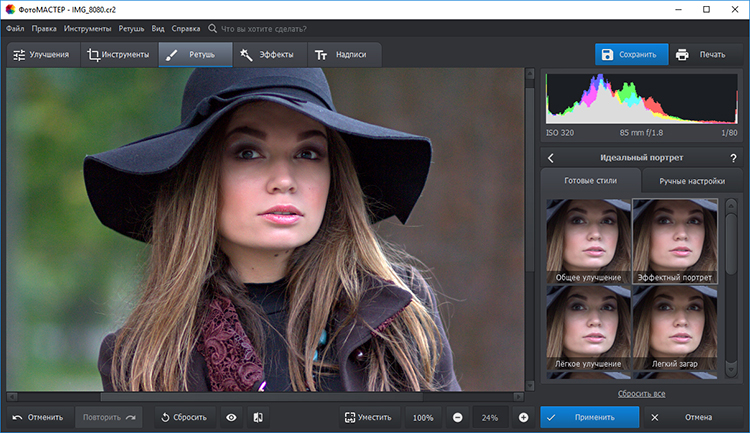Save the image with Сохранить button

click(631, 54)
